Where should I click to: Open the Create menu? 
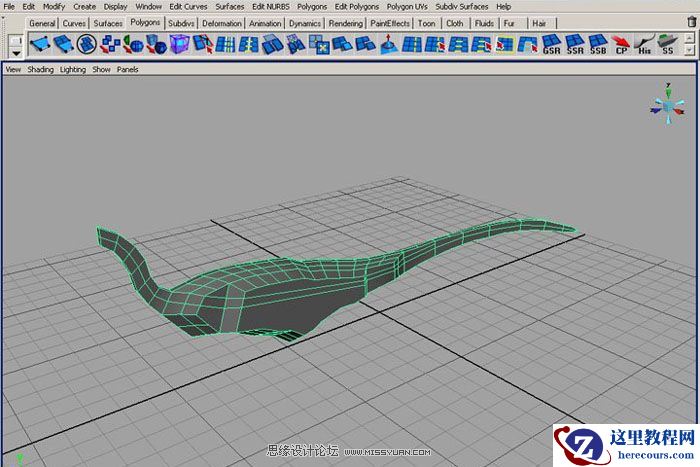point(84,7)
